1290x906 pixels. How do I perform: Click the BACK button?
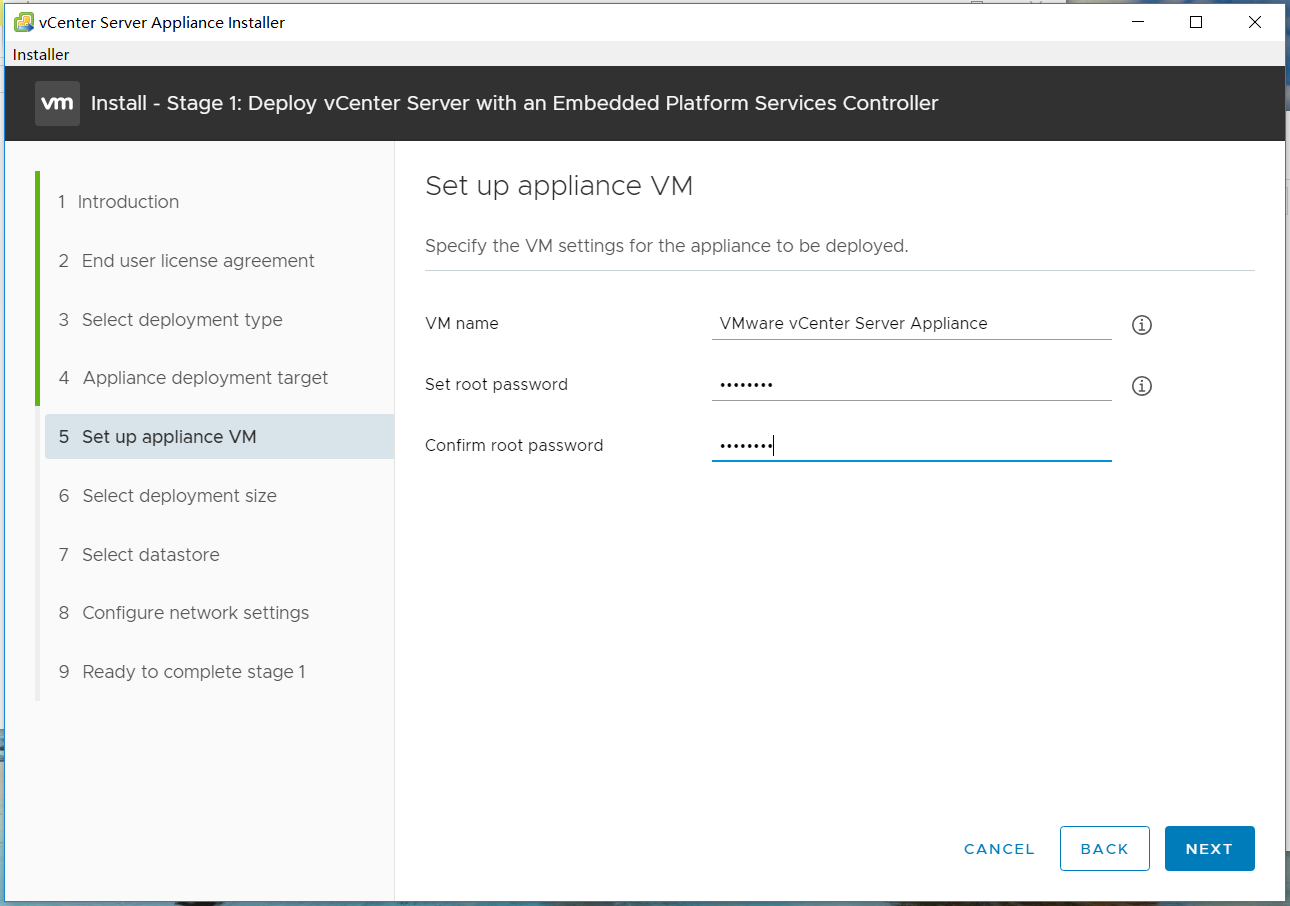(1105, 849)
